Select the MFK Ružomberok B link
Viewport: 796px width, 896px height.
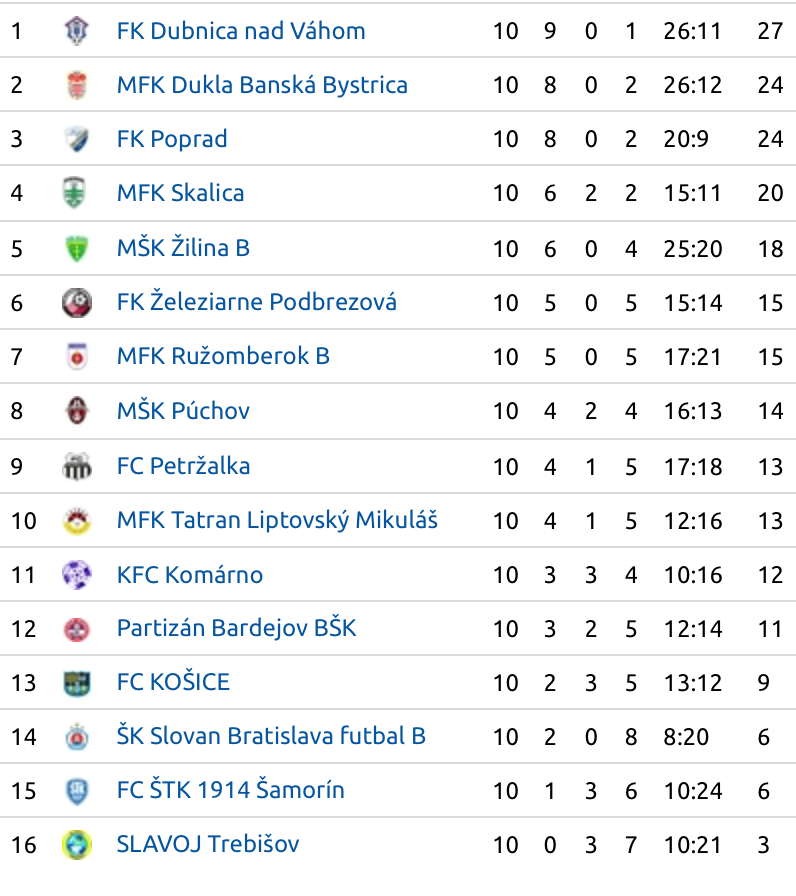click(223, 356)
